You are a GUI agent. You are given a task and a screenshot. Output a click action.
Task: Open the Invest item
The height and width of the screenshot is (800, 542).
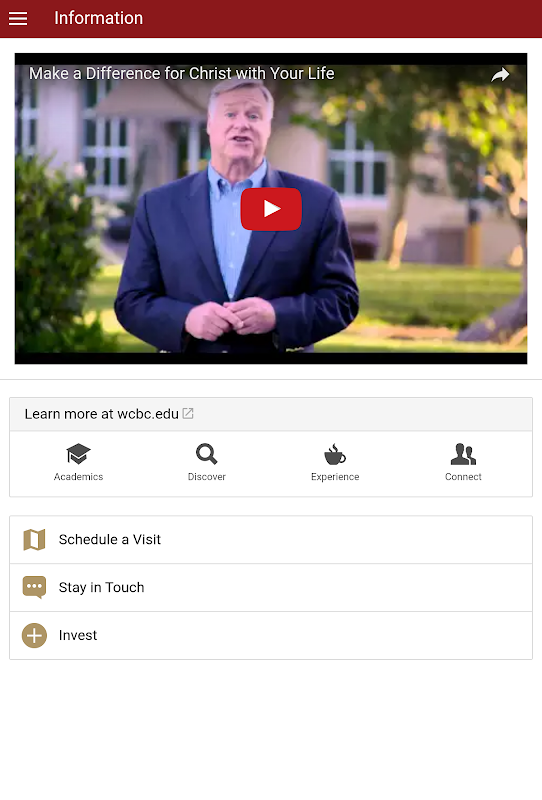(271, 636)
